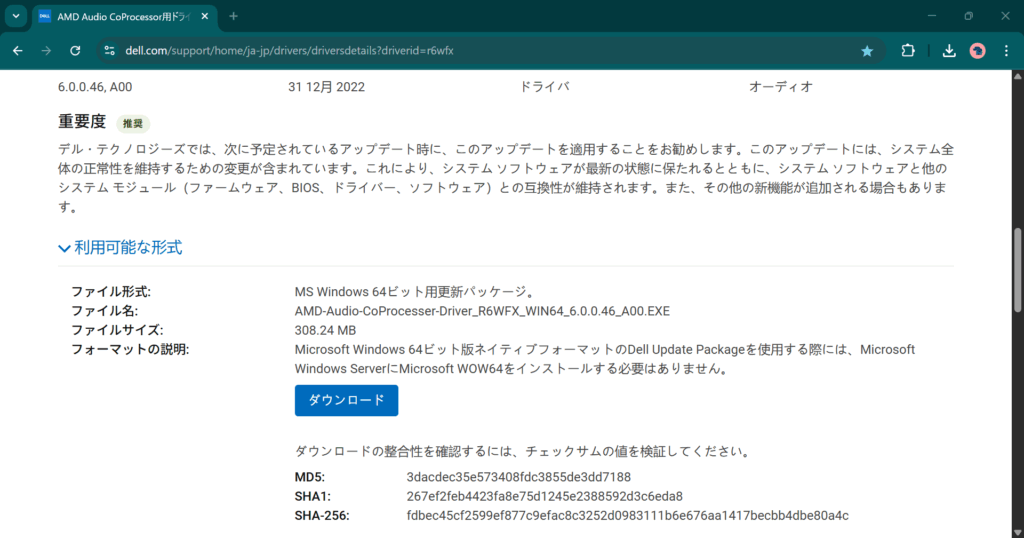Click the 推奨 importance badge
This screenshot has width=1024, height=538.
(x=133, y=123)
